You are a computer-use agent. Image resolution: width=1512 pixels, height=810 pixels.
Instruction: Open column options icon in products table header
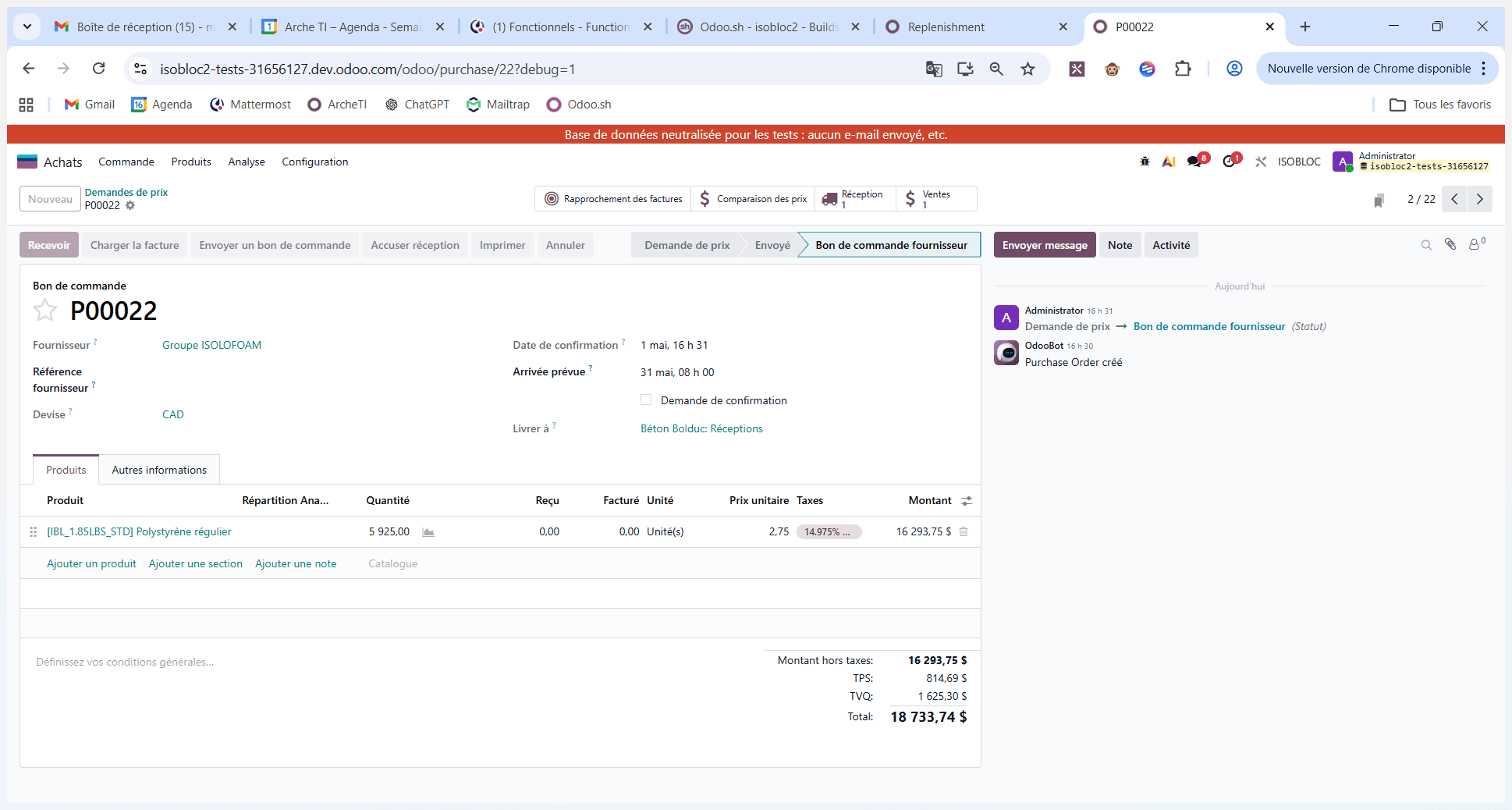(967, 501)
